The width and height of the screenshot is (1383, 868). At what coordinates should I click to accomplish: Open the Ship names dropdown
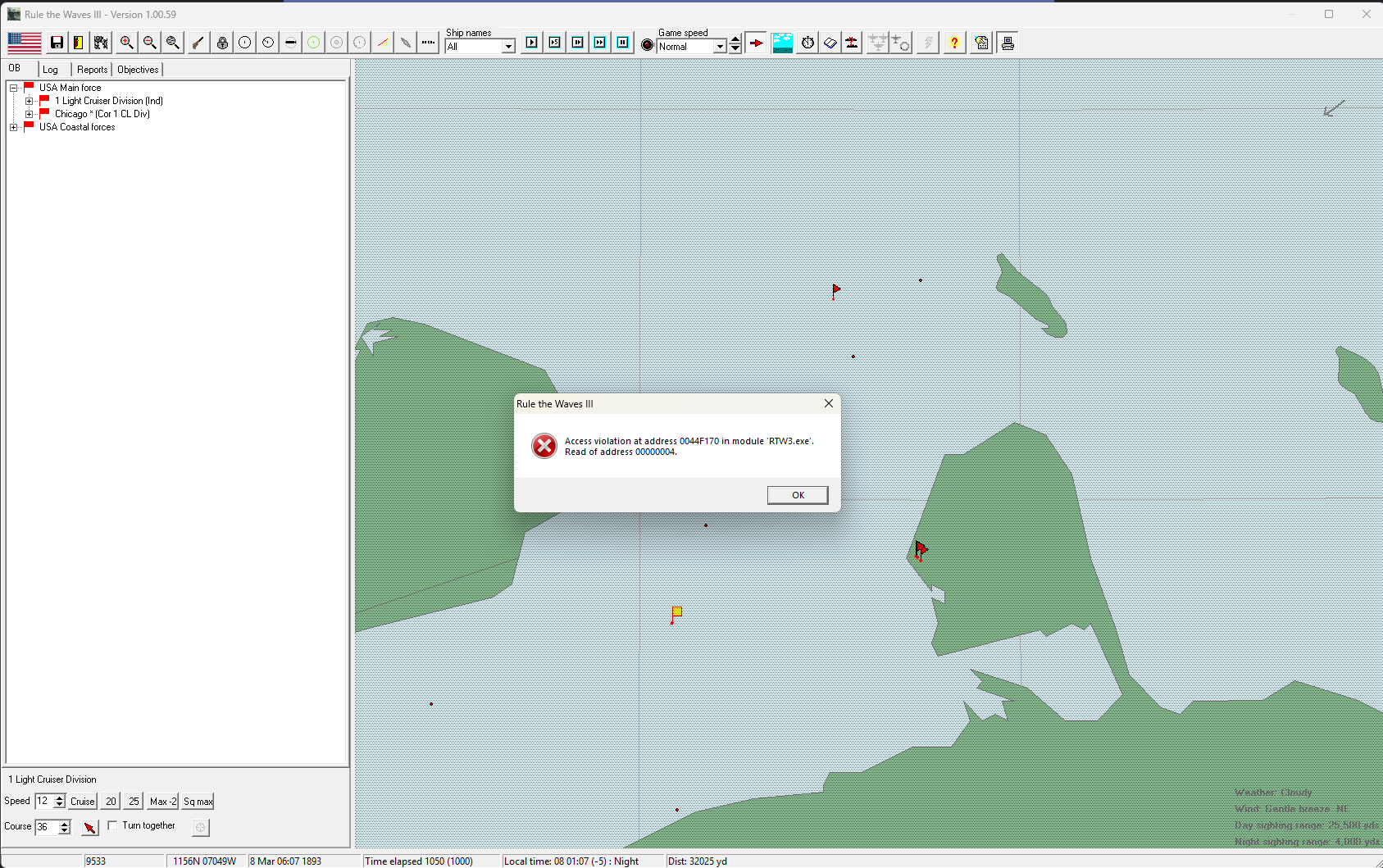(x=508, y=47)
